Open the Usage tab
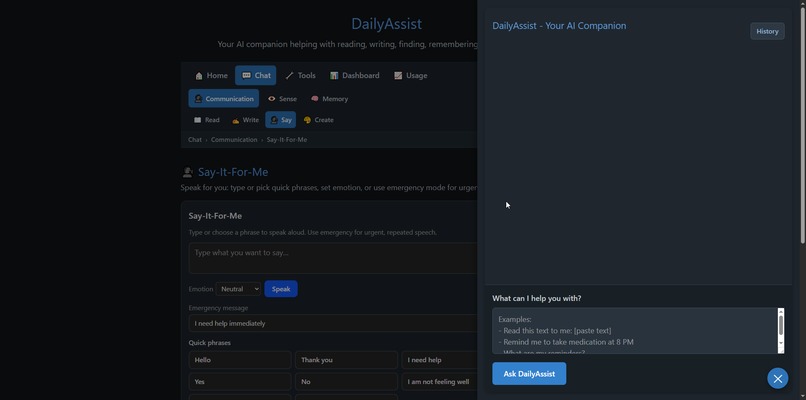Screen dimensions: 806x400 click(411, 76)
